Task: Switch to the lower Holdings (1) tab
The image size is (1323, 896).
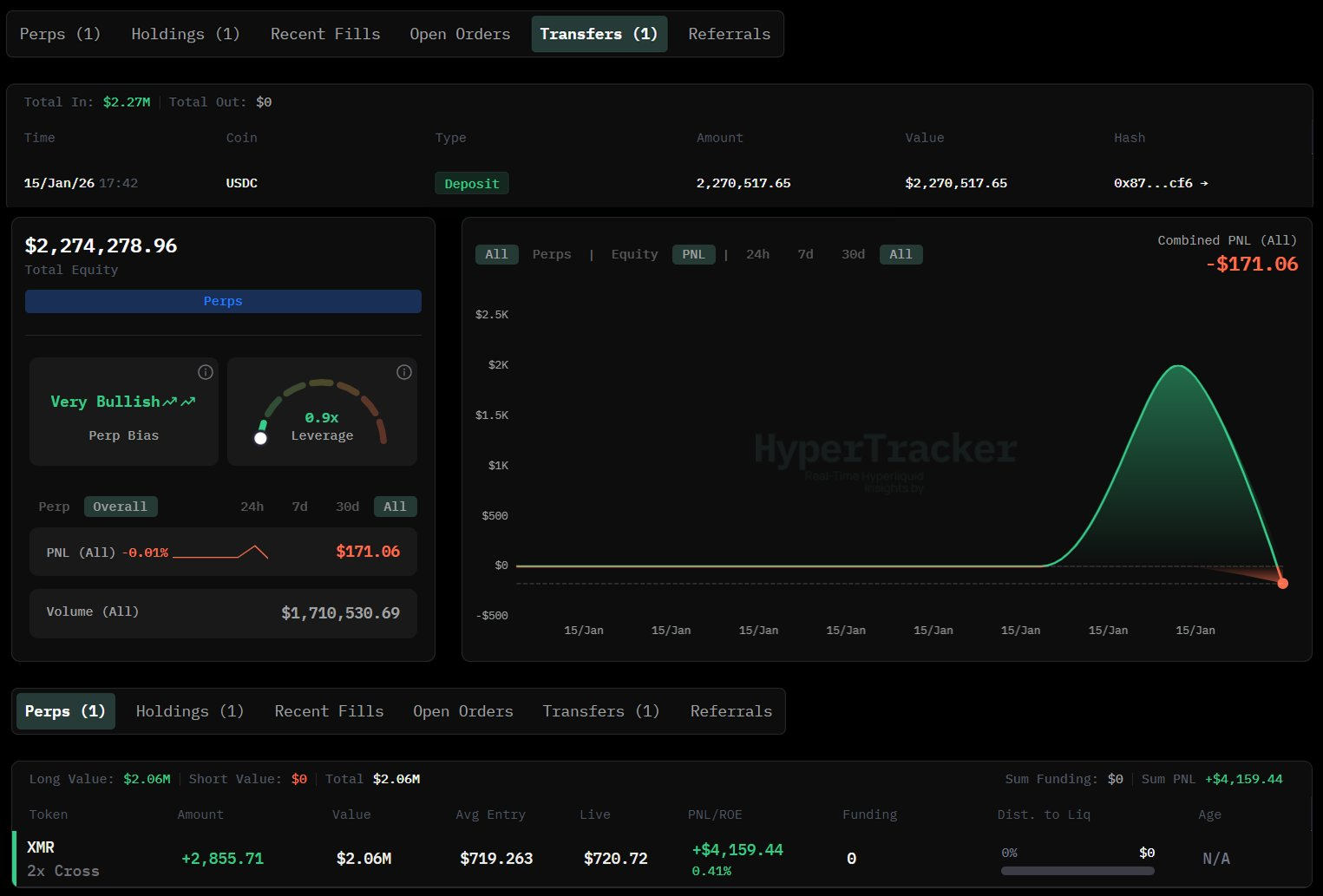Action: point(190,711)
